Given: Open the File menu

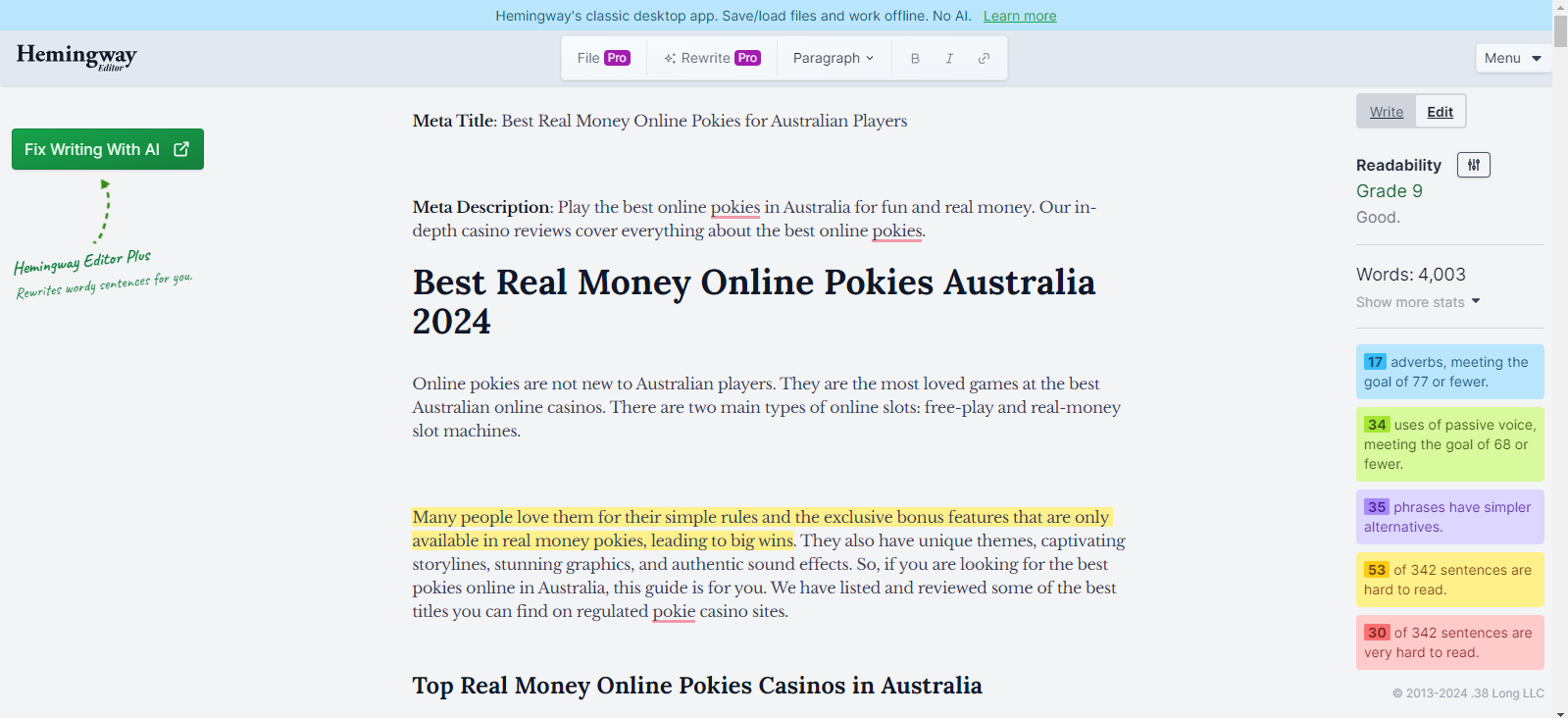Looking at the screenshot, I should click(588, 58).
